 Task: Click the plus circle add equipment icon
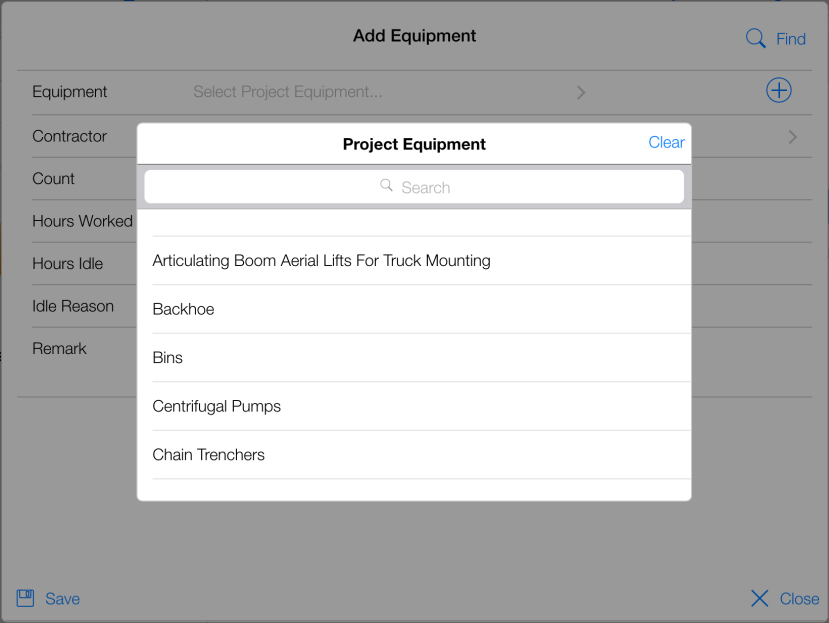[x=778, y=91]
